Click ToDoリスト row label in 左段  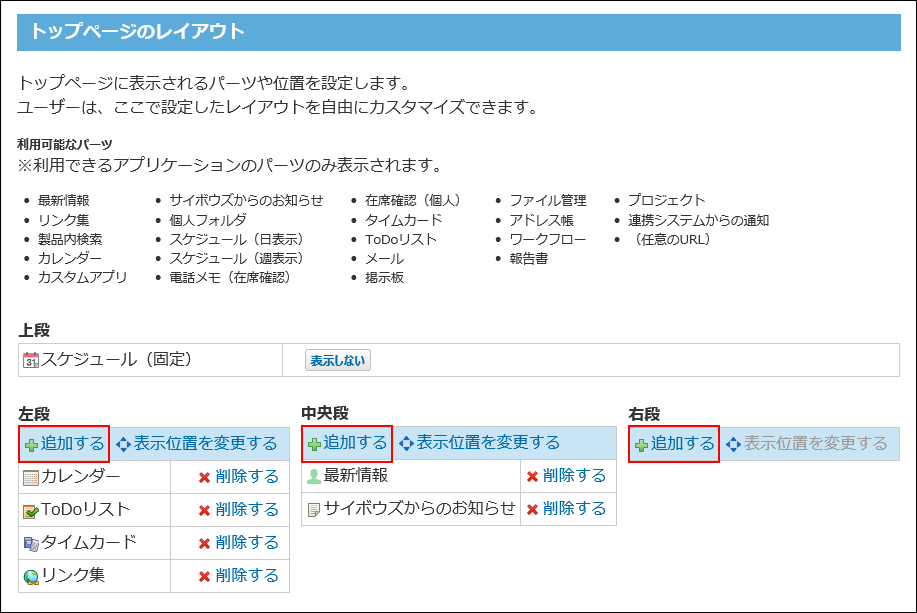[x=85, y=509]
